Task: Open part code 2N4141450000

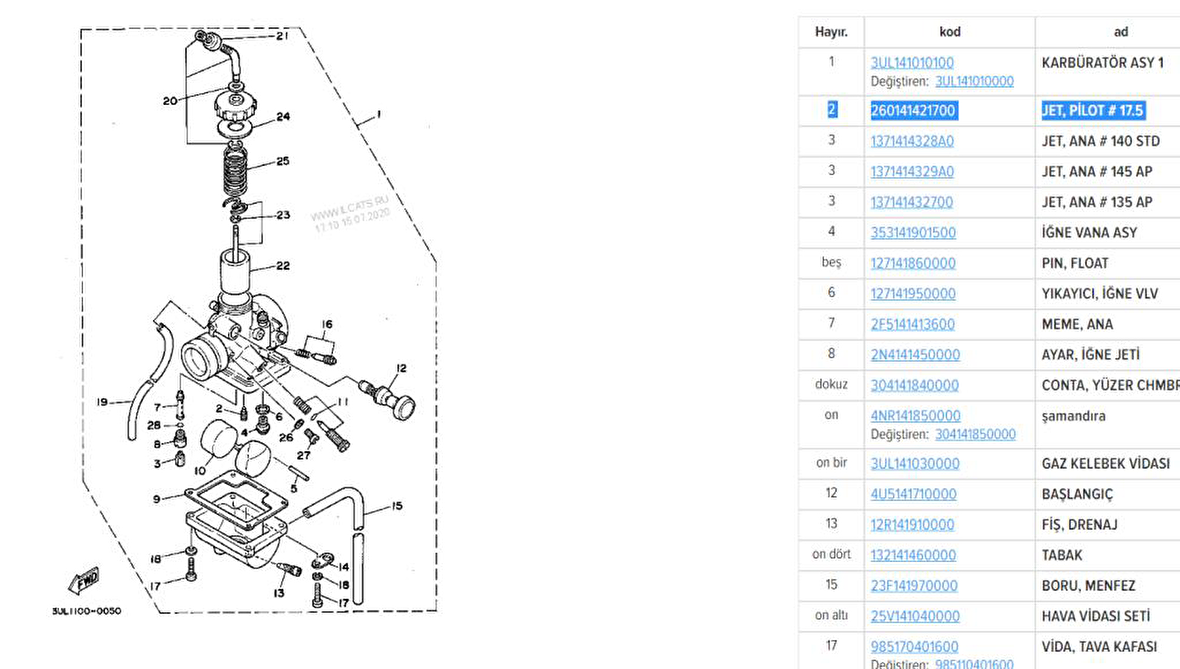Action: 915,354
